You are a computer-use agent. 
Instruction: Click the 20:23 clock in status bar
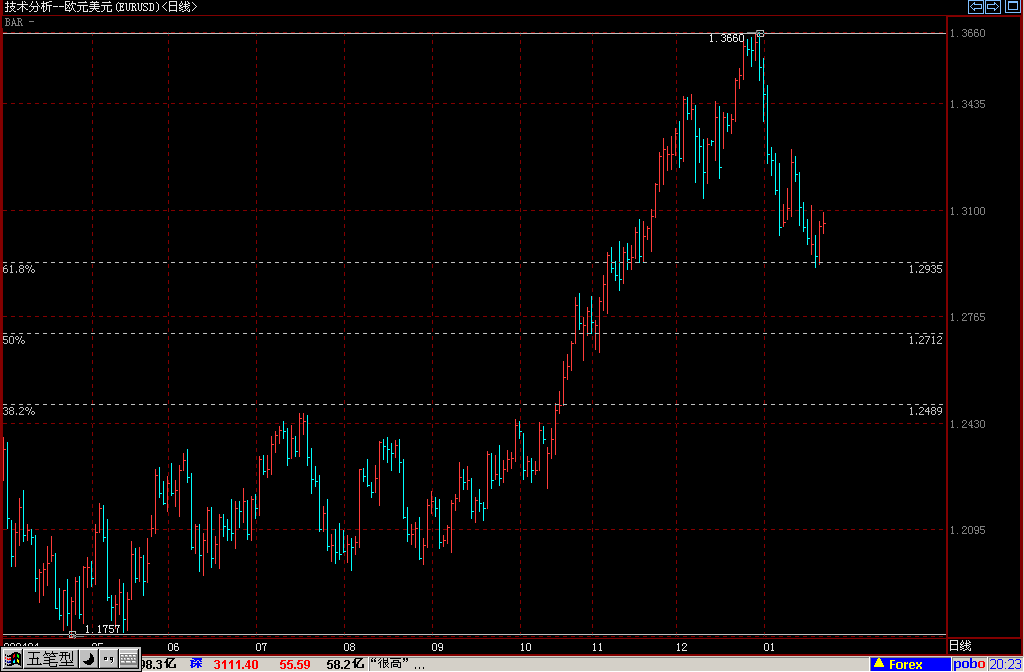(x=1005, y=664)
